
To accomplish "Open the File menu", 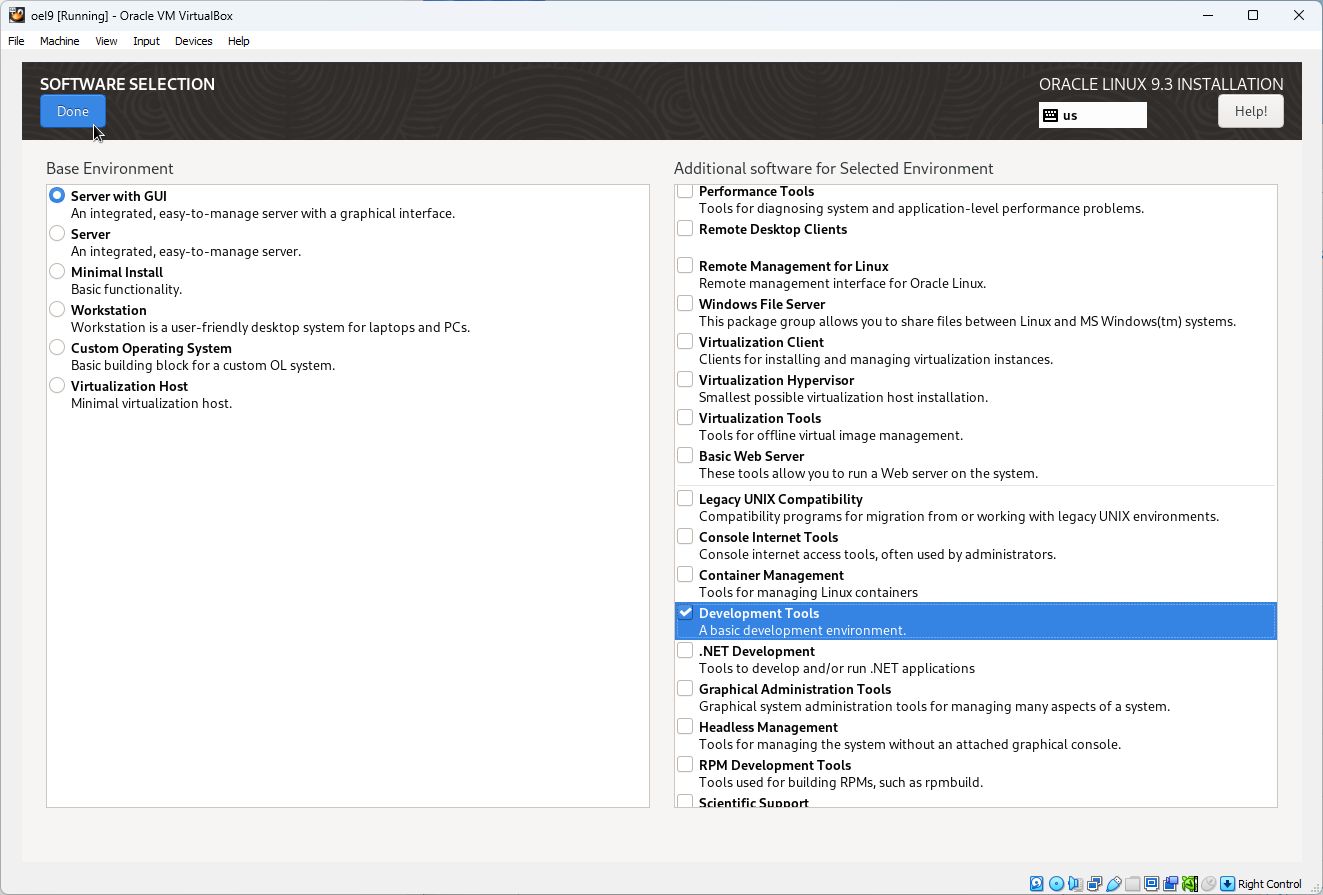I will (16, 41).
